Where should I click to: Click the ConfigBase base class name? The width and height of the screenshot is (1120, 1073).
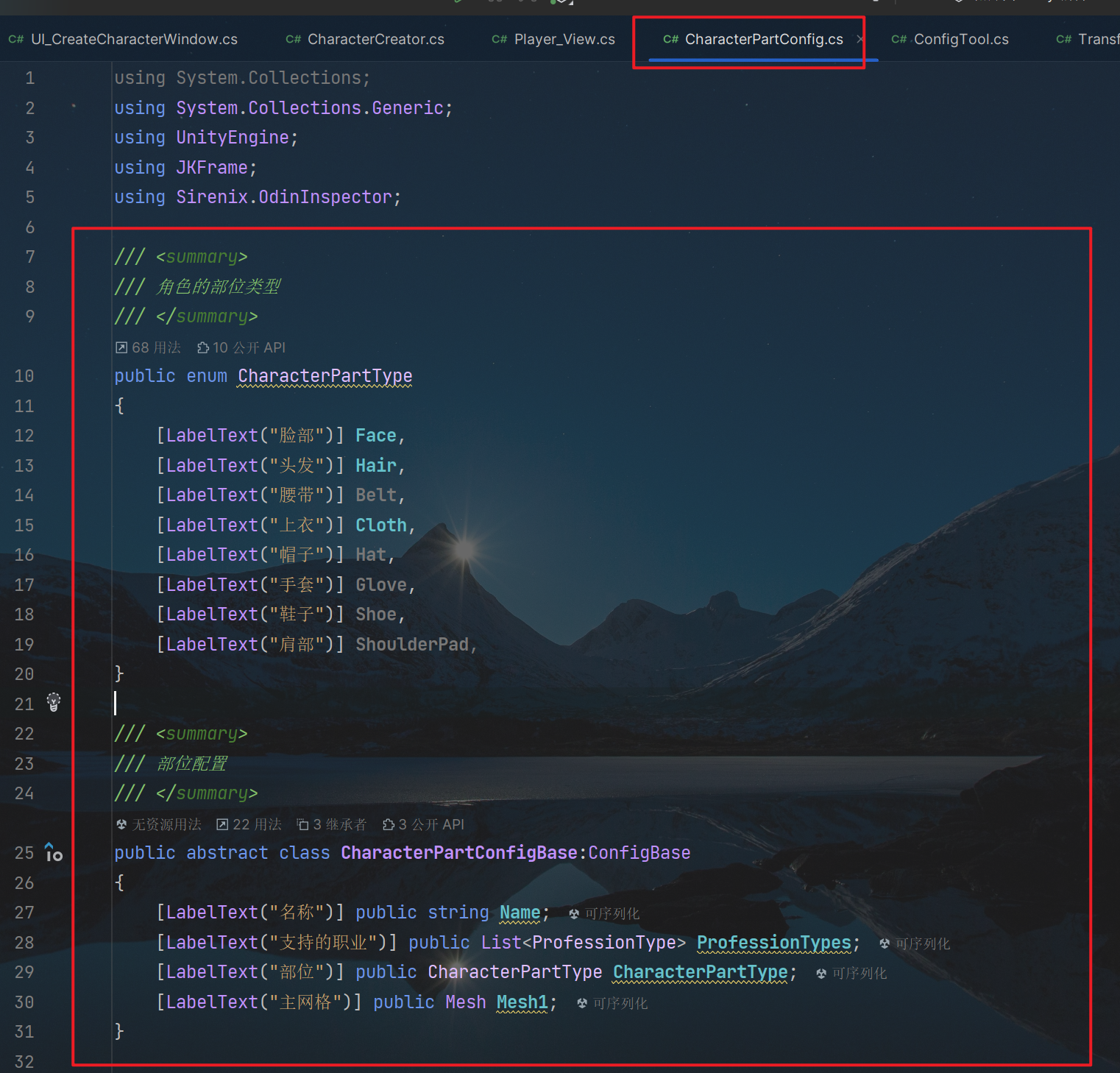[x=639, y=853]
